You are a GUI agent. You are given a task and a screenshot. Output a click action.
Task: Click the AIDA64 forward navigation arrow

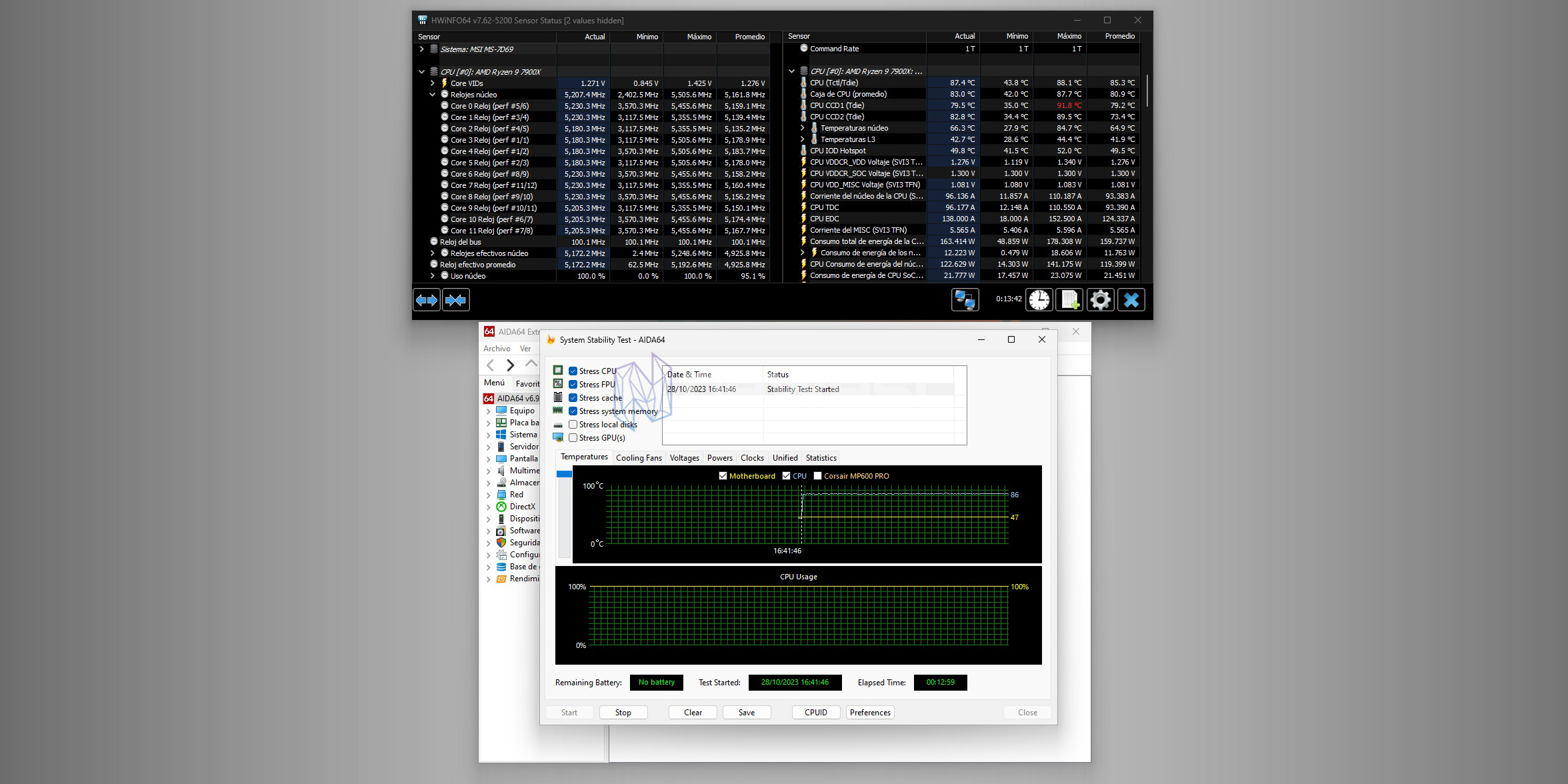510,365
